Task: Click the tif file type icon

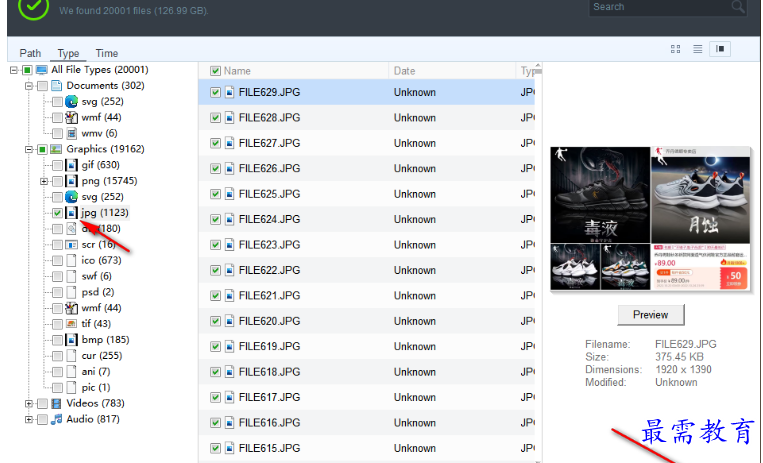Action: (x=72, y=324)
